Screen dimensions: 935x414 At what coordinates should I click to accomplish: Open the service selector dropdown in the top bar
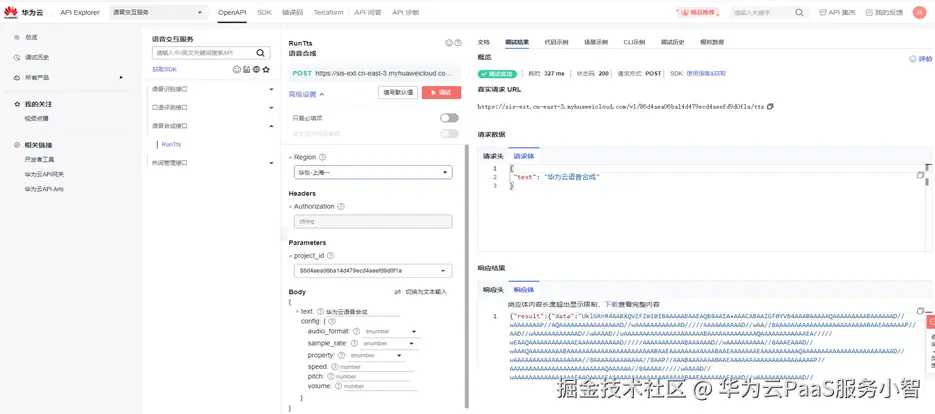pyautogui.click(x=159, y=13)
